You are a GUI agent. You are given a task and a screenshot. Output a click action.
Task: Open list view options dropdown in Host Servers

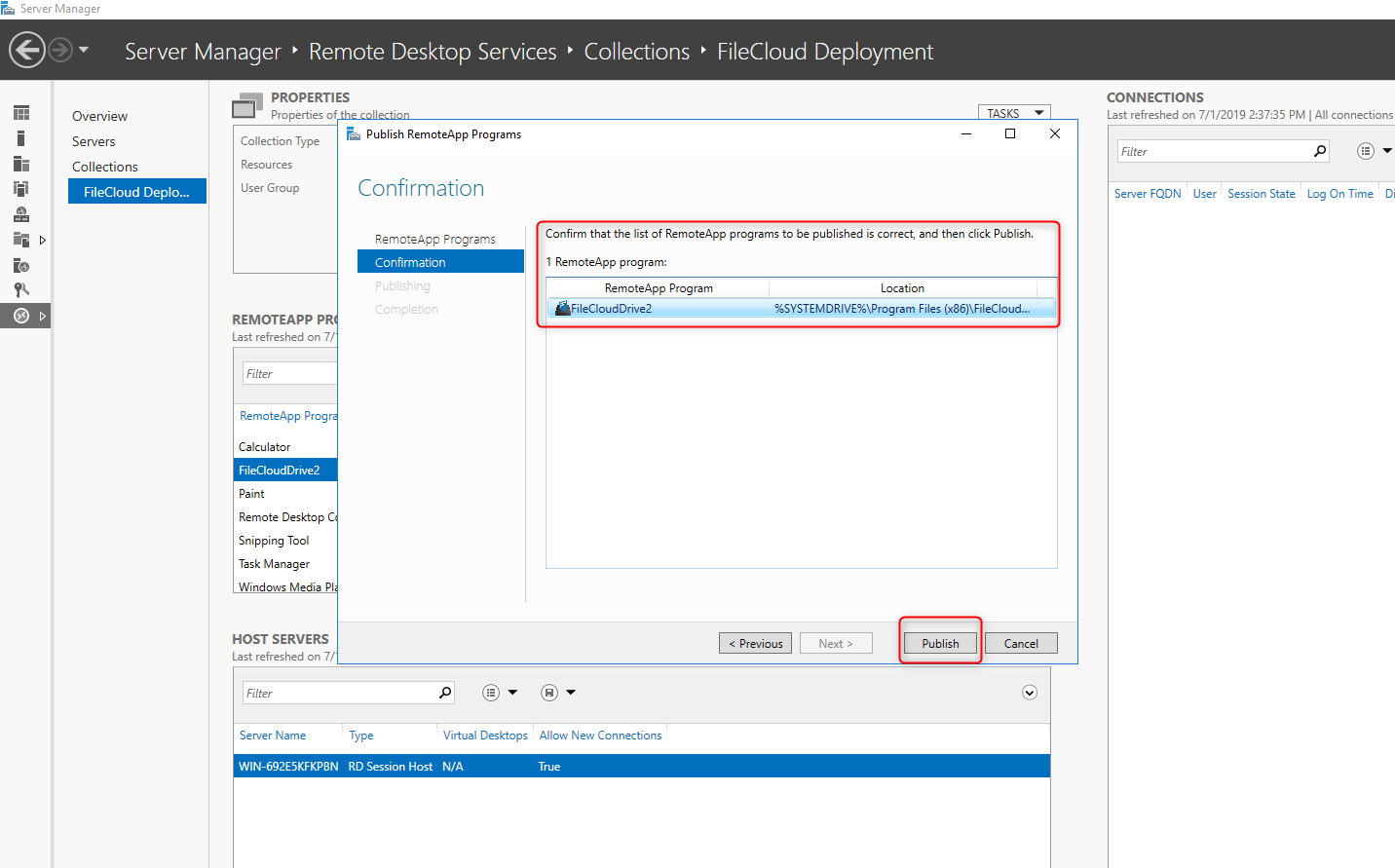click(x=500, y=693)
